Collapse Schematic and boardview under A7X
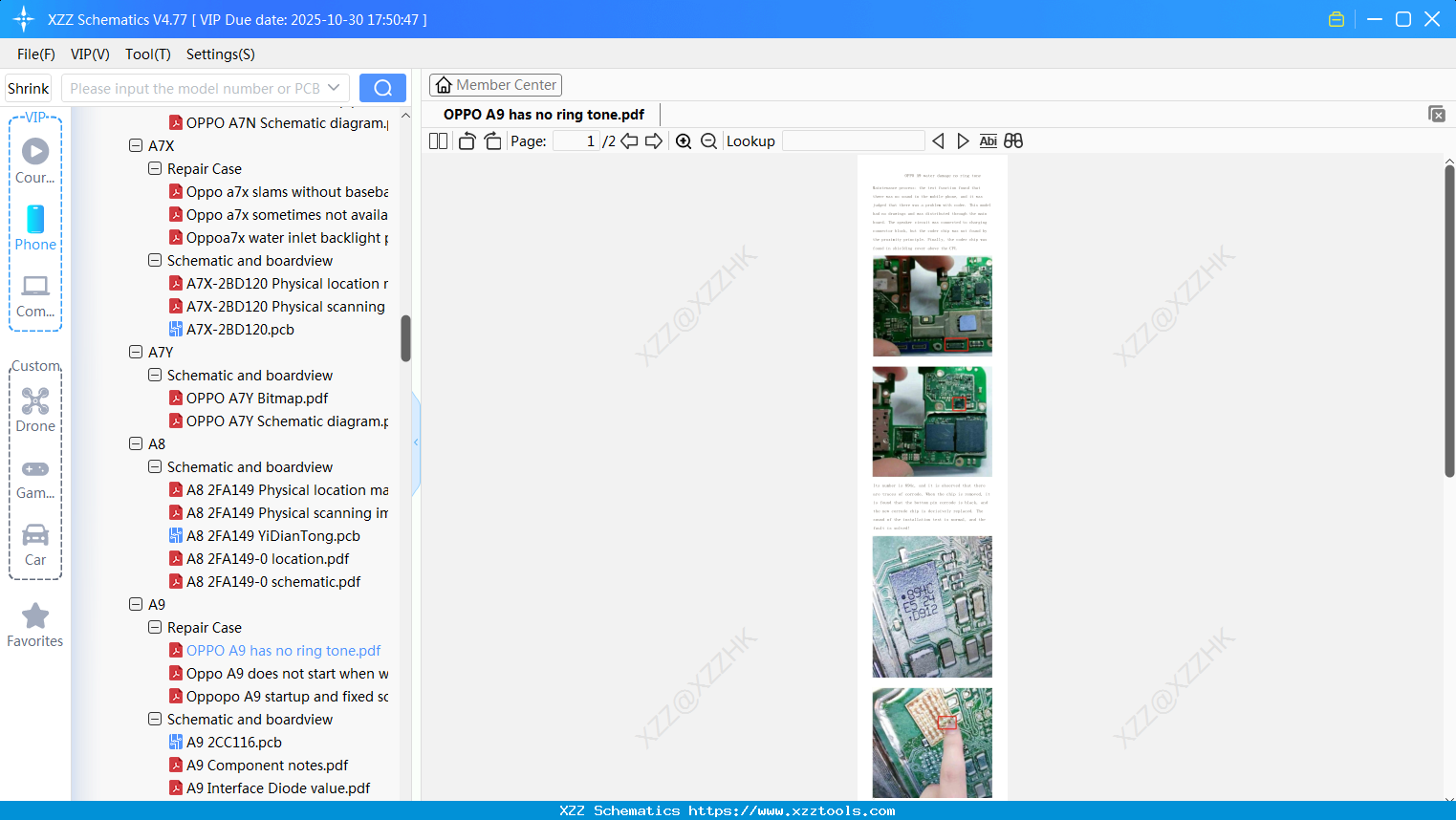1456x820 pixels. coord(155,261)
